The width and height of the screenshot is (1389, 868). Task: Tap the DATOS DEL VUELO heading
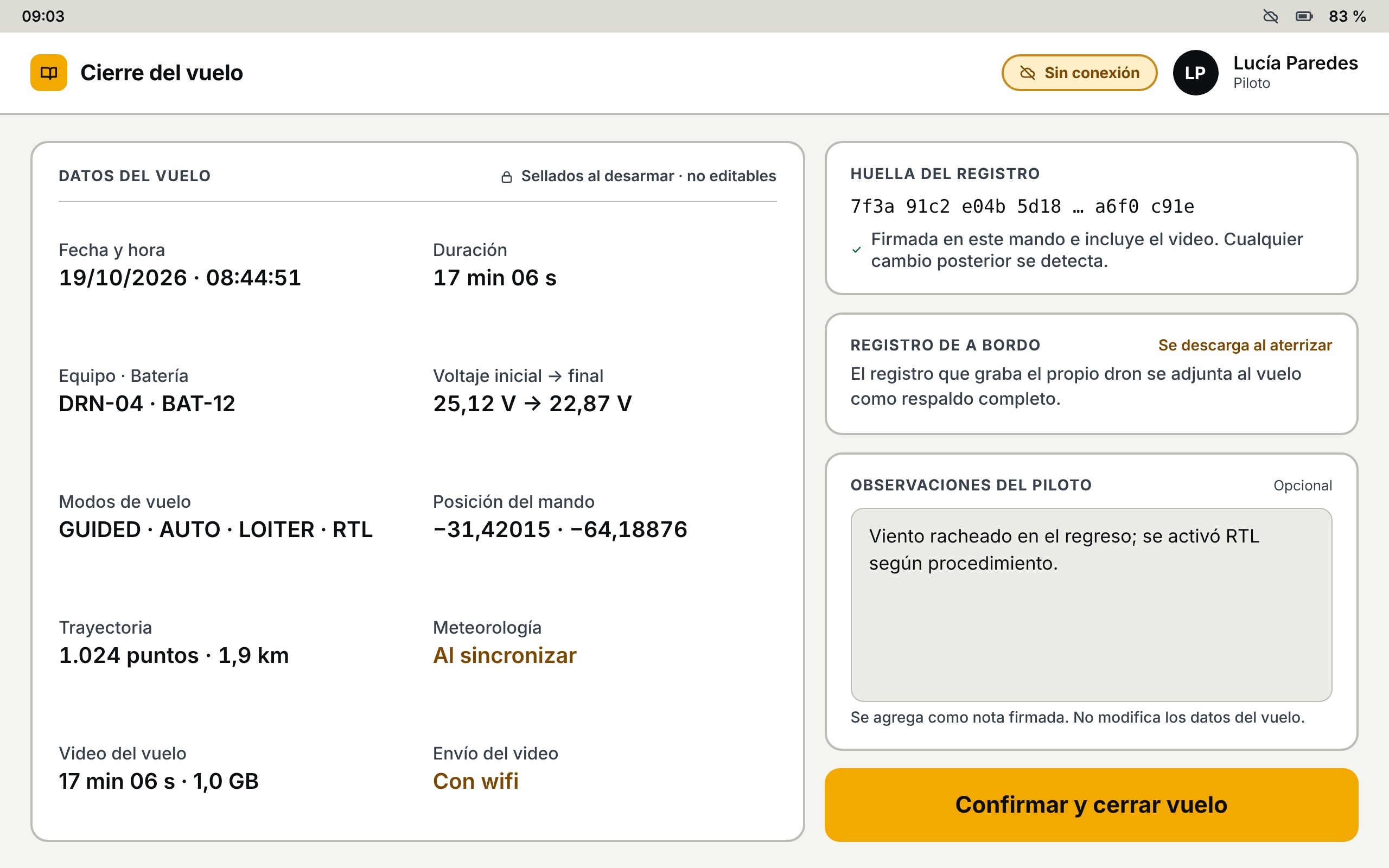pos(135,176)
